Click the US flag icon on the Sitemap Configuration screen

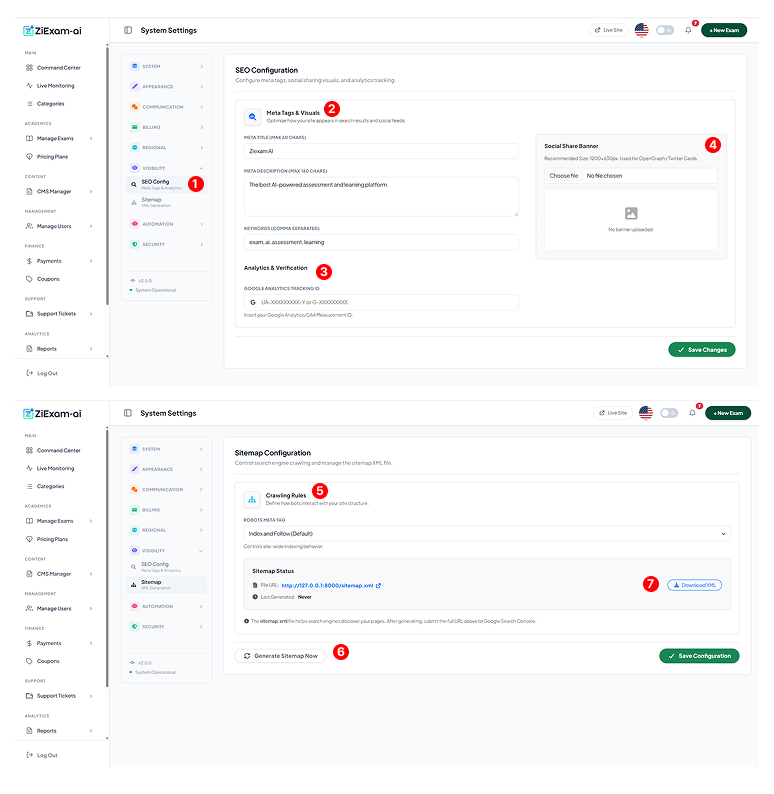[645, 412]
